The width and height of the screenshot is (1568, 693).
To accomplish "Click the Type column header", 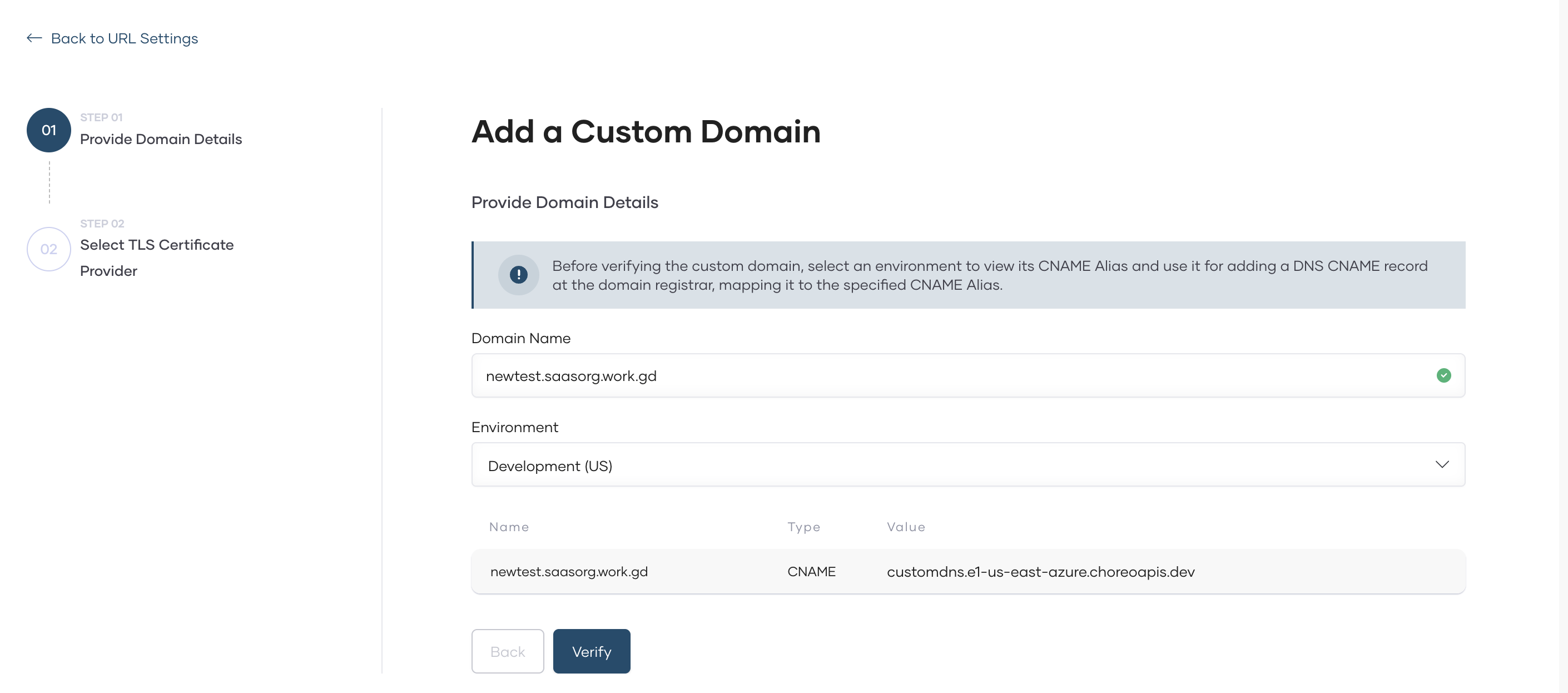I will pos(803,527).
